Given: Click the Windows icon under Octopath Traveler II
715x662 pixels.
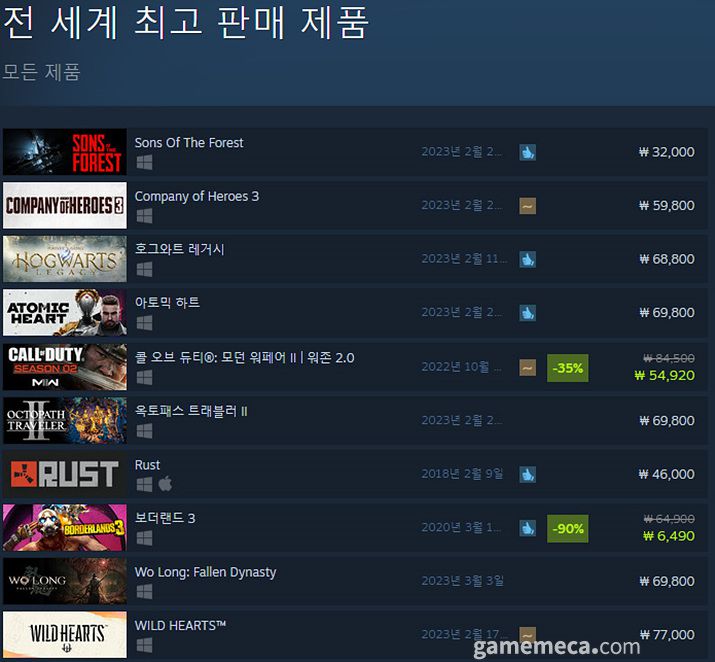Looking at the screenshot, I should (x=145, y=430).
